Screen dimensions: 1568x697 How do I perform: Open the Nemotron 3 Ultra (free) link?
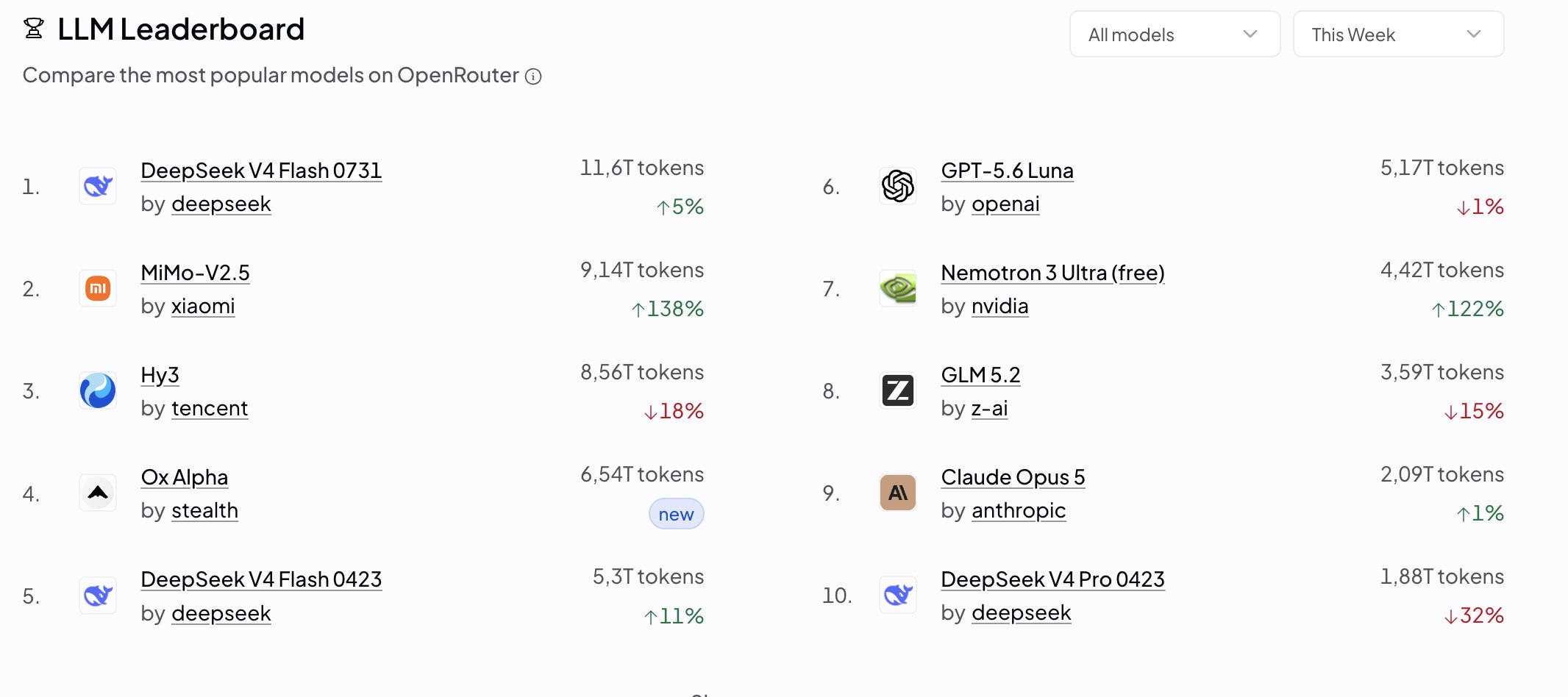point(1052,273)
